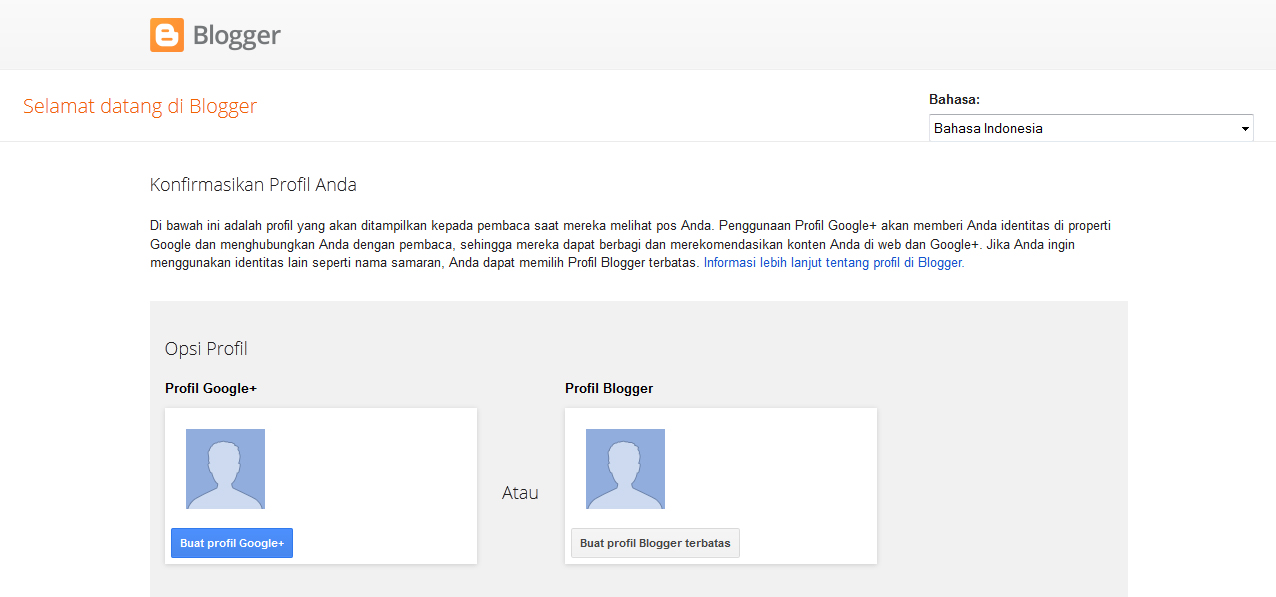Click the Selamat datang di Blogger heading
1276x597 pixels.
click(140, 106)
